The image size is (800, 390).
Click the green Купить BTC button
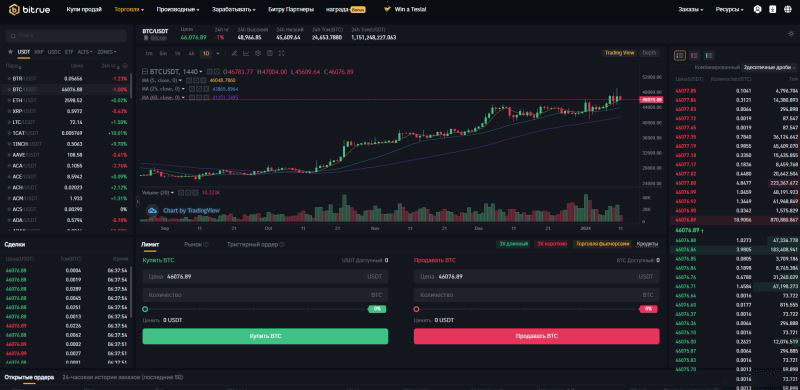265,336
